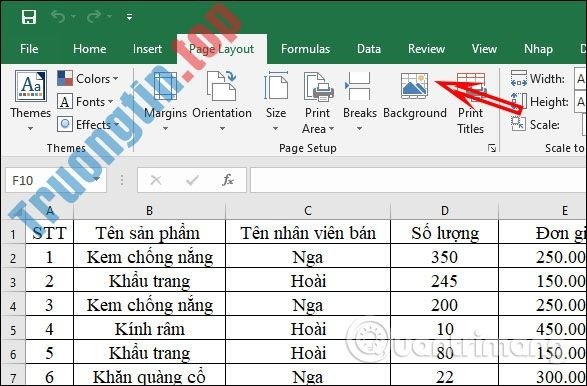Click the Width scale-to-fit icon
The width and height of the screenshot is (587, 386).
click(519, 79)
